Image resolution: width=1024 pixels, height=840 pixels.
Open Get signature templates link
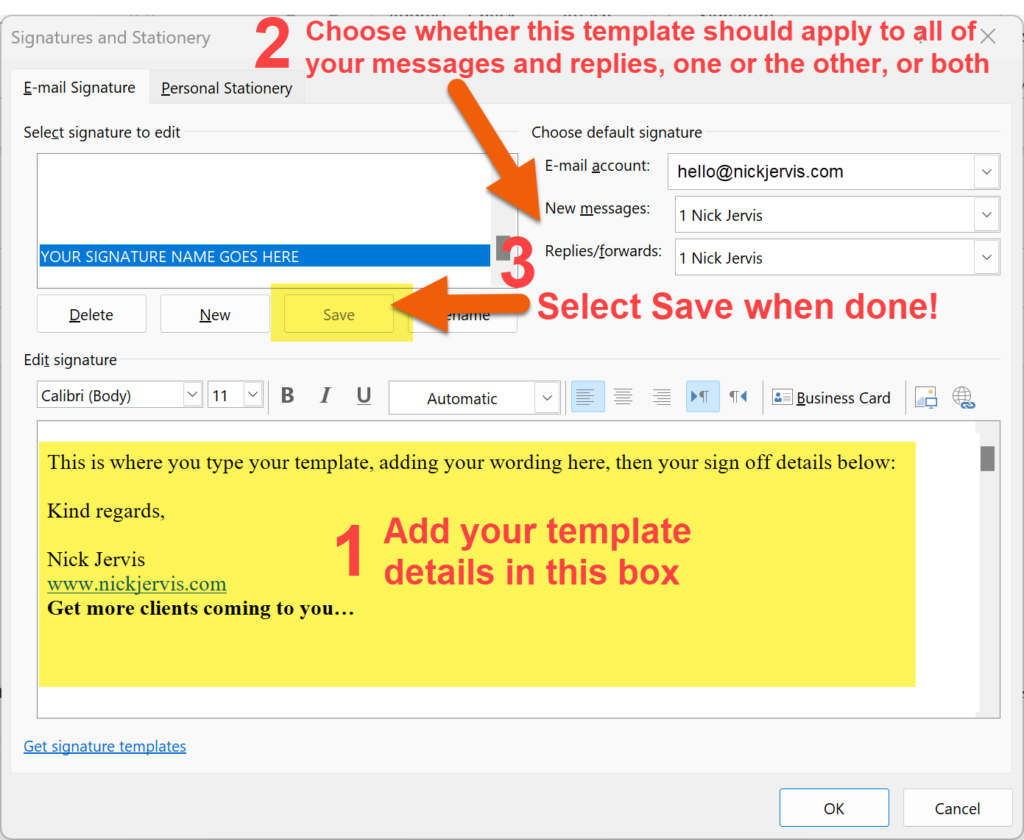click(x=104, y=746)
